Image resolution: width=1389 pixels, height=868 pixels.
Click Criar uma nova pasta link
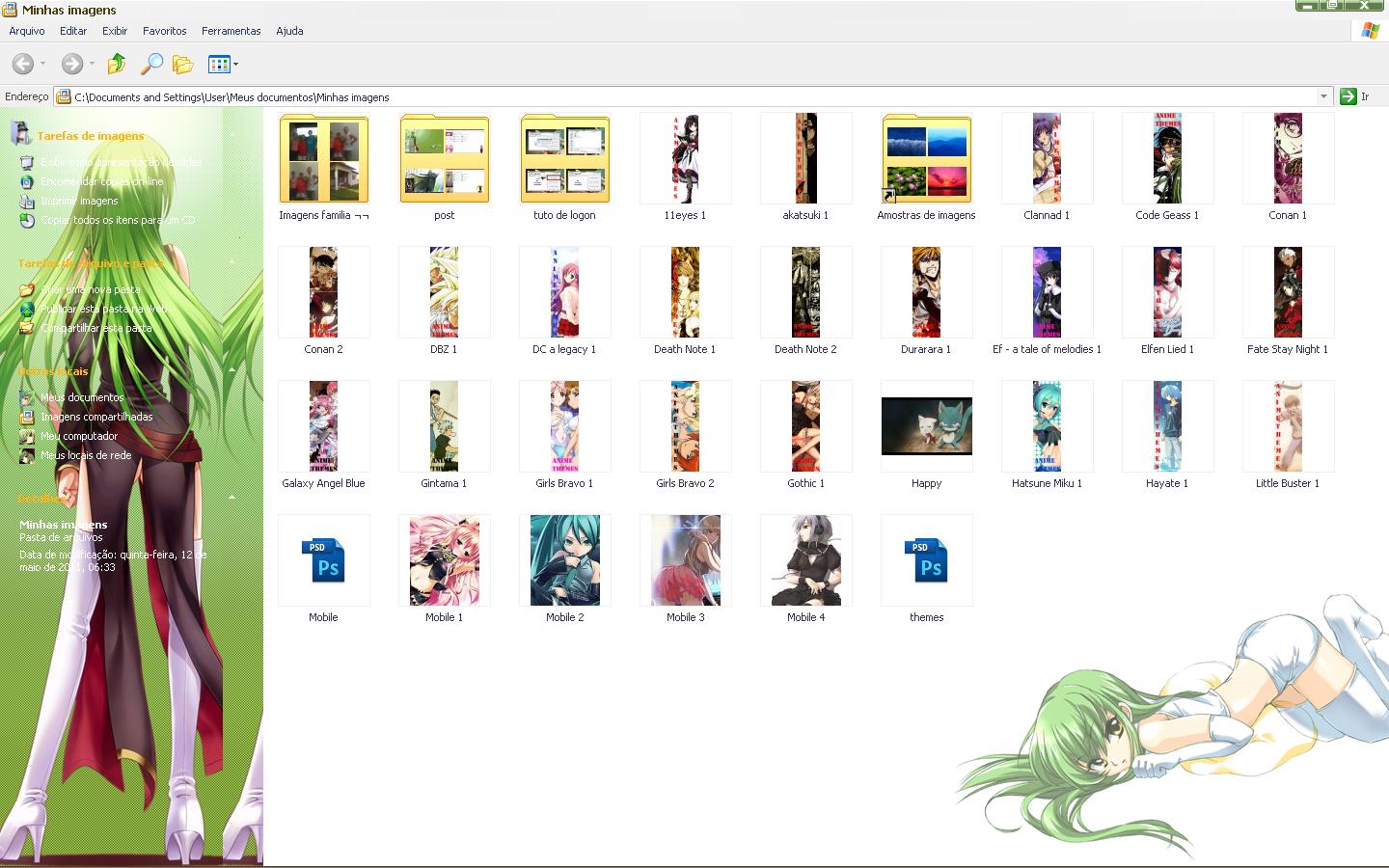(91, 289)
